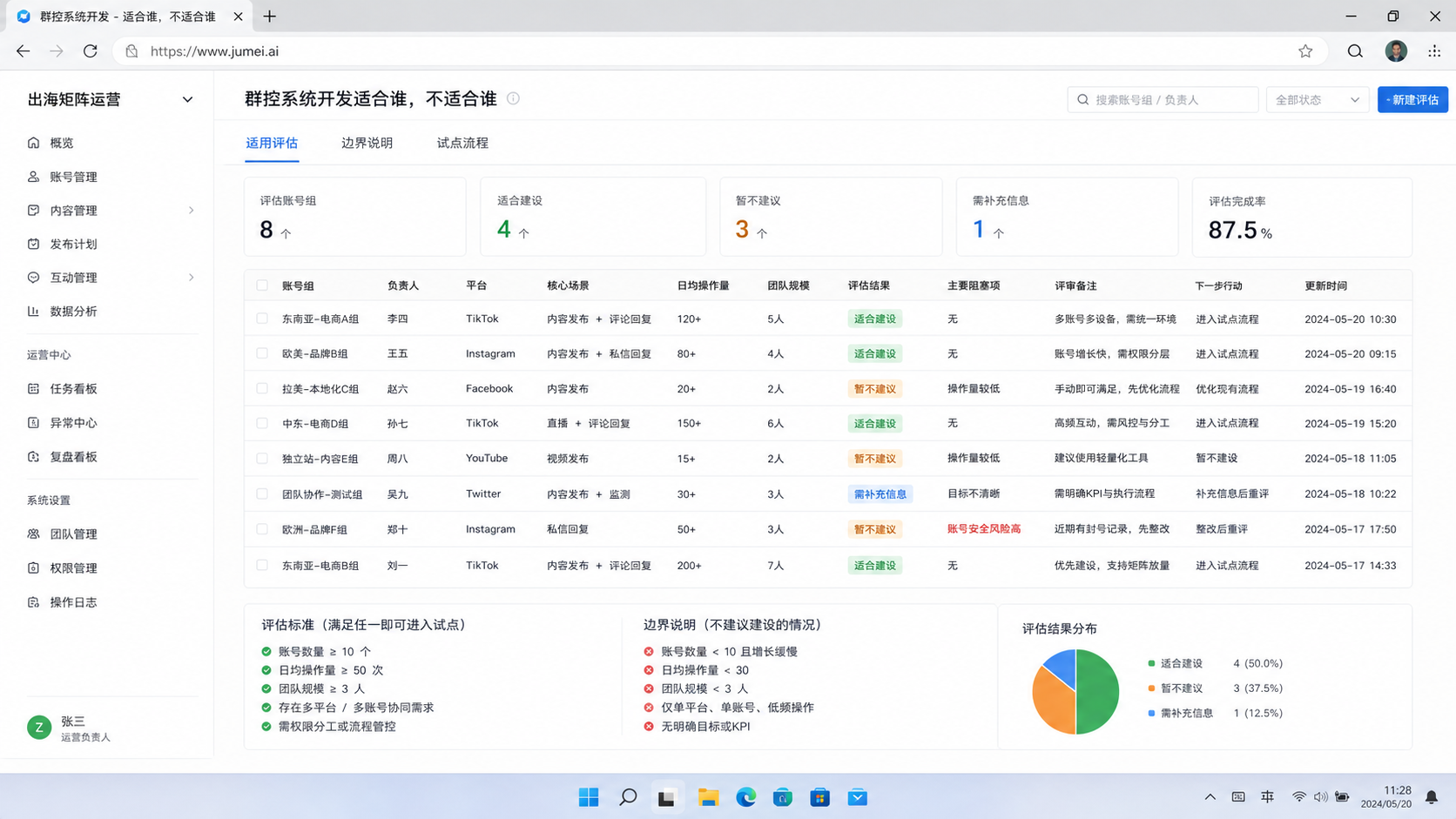Expand the 内容管理 submenu chevron

[191, 211]
